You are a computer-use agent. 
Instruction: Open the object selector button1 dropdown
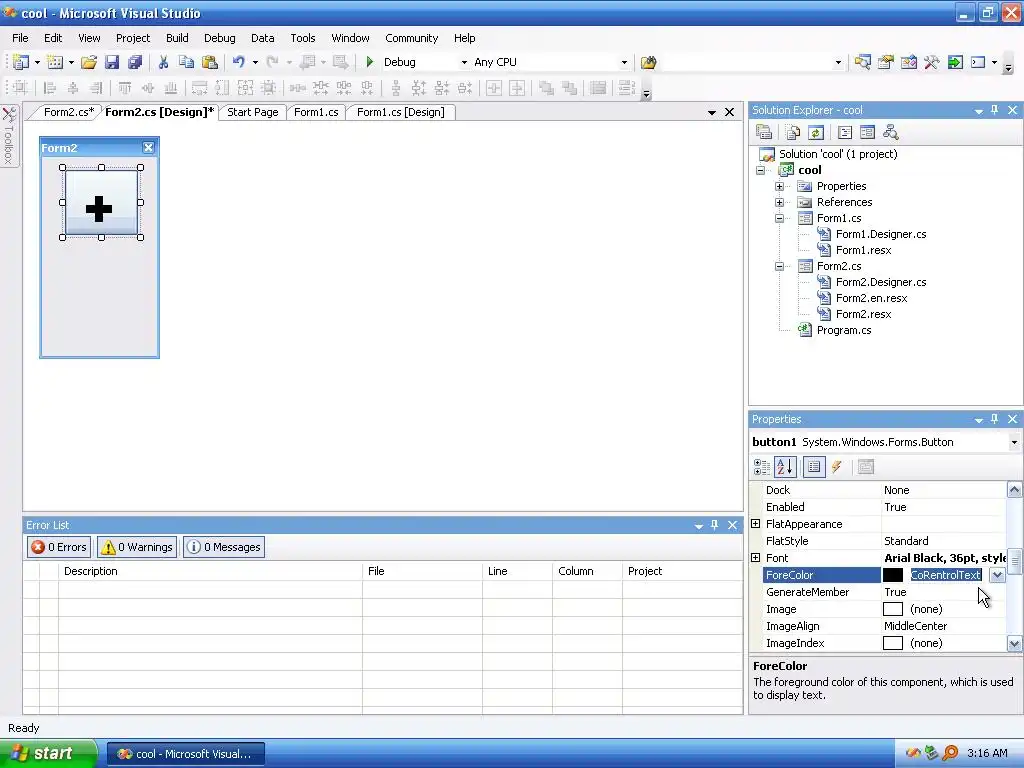(1014, 442)
